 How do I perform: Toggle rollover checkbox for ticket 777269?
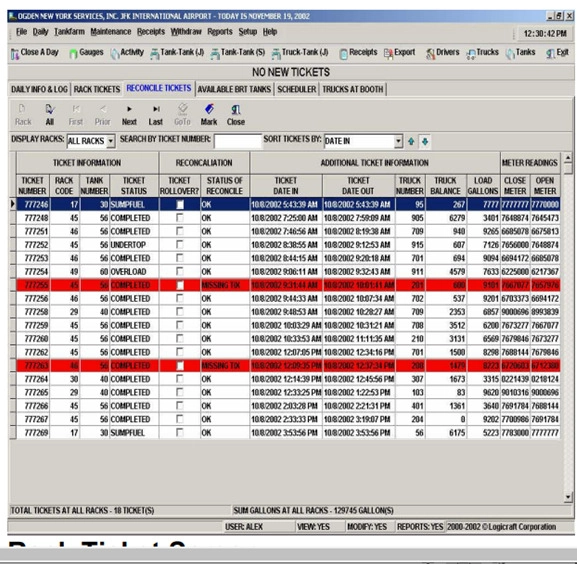(180, 433)
